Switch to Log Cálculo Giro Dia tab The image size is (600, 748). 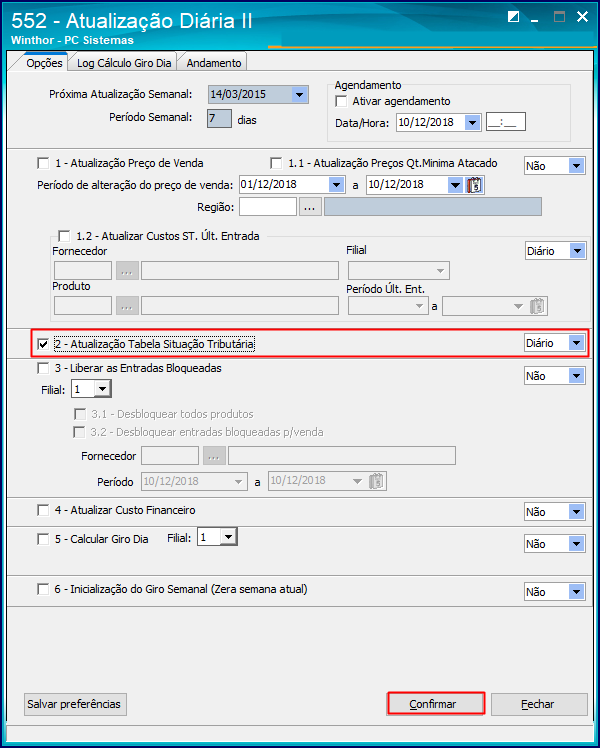[x=124, y=63]
